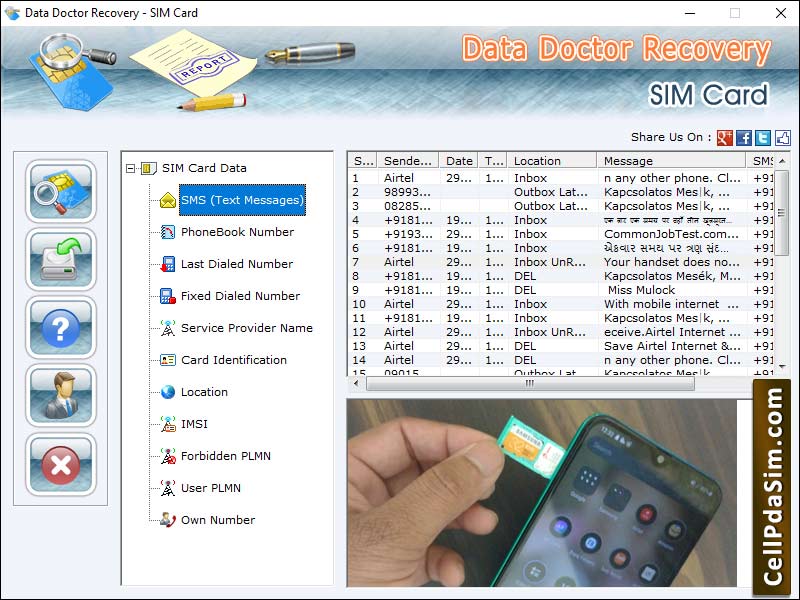Image resolution: width=800 pixels, height=600 pixels.
Task: Select SMS (Text Messages) in tree
Action: 242,200
